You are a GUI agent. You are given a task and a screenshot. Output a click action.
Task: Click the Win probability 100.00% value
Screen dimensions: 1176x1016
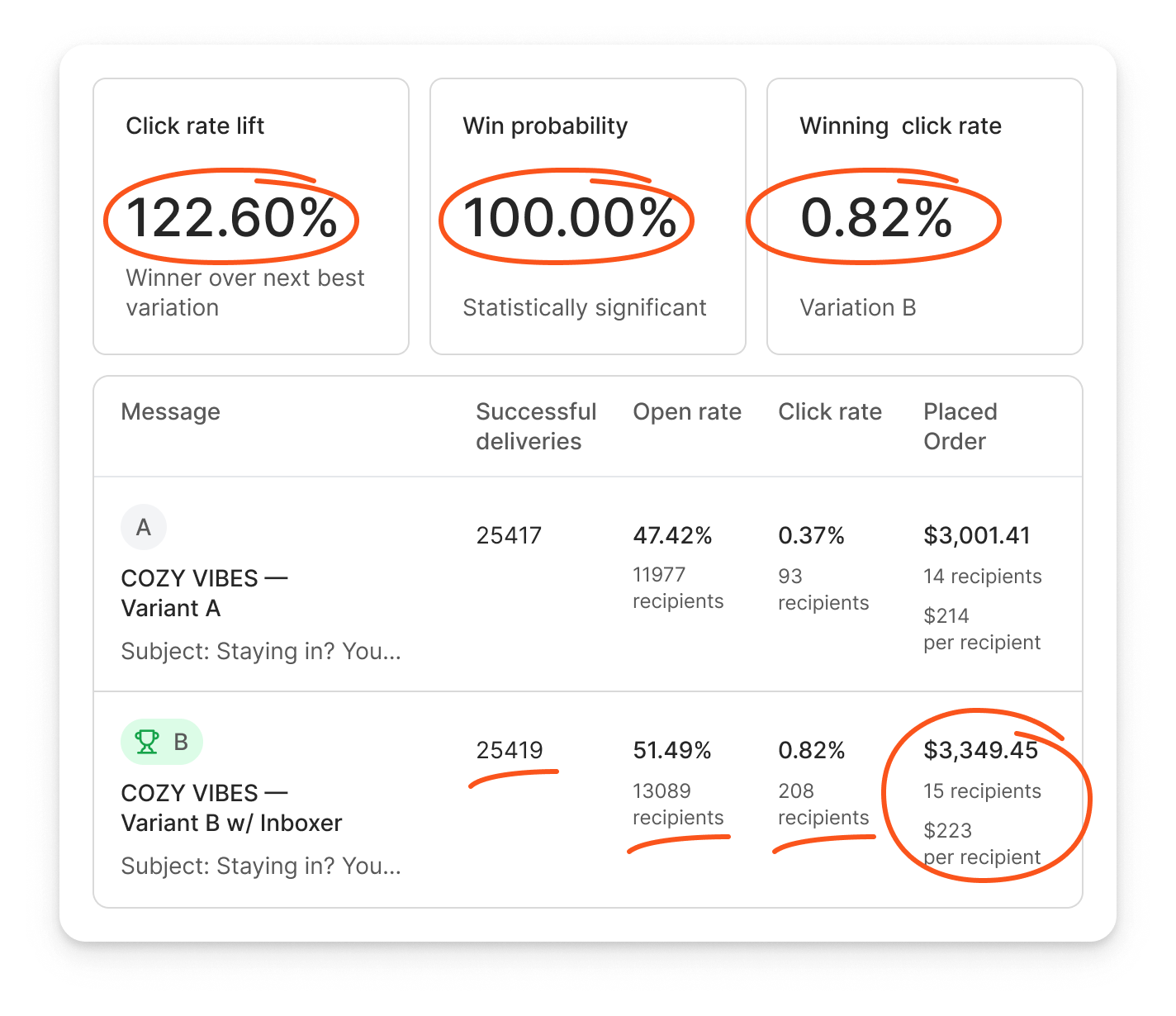[x=569, y=218]
